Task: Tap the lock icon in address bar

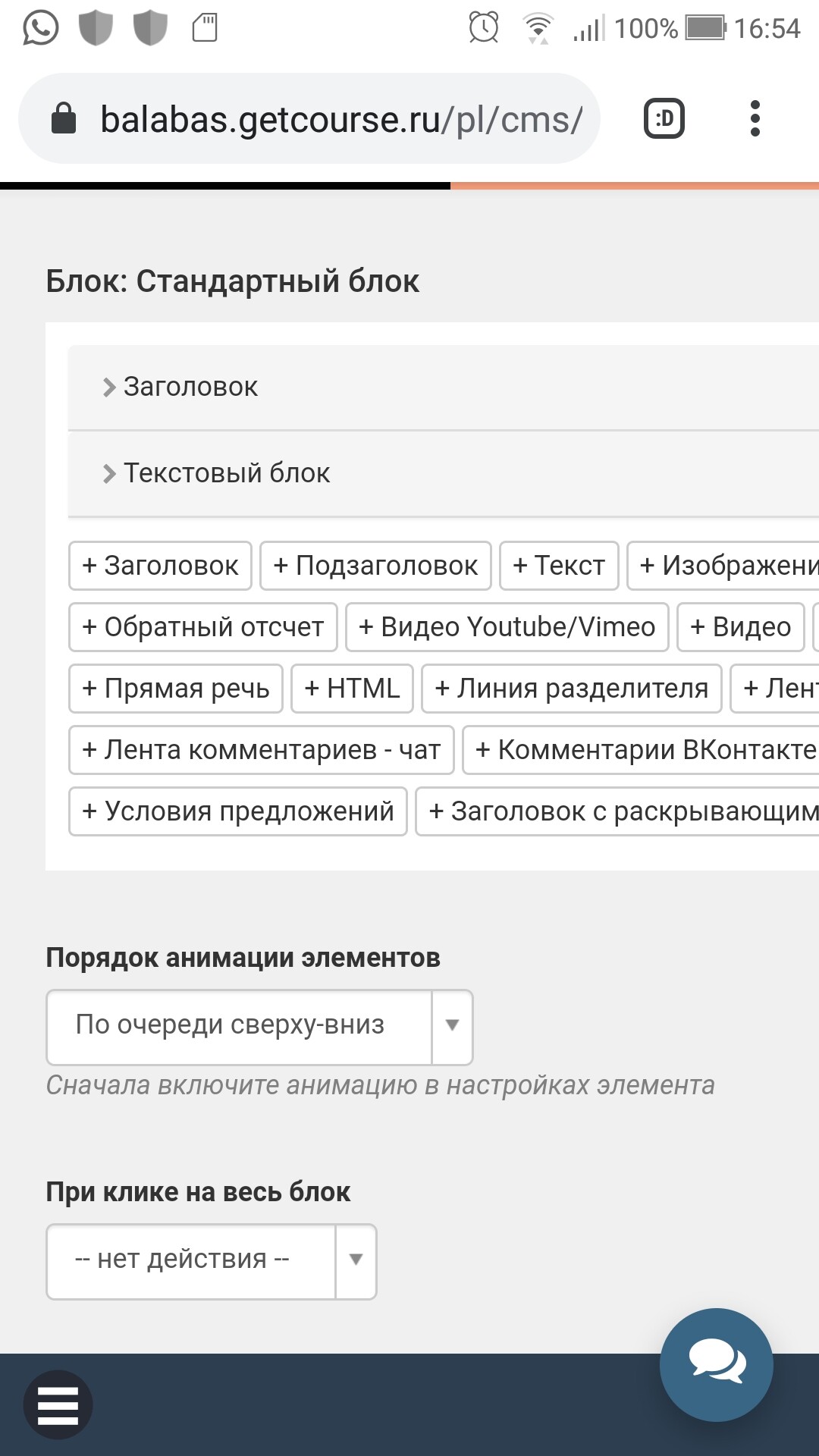Action: [64, 119]
